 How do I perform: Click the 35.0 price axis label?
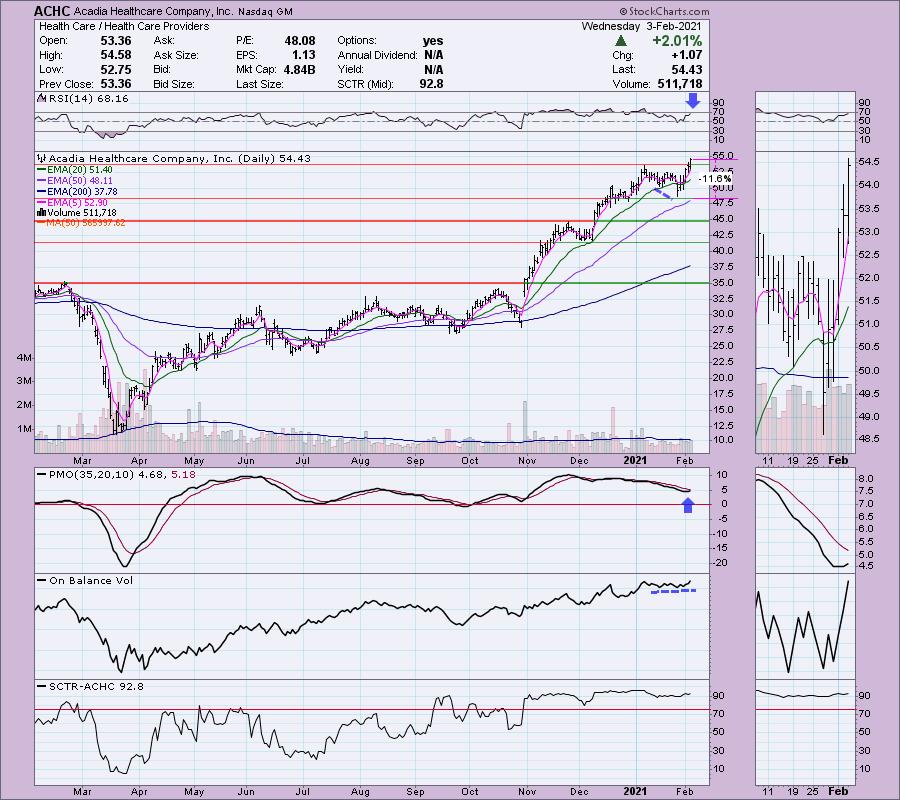click(x=724, y=282)
